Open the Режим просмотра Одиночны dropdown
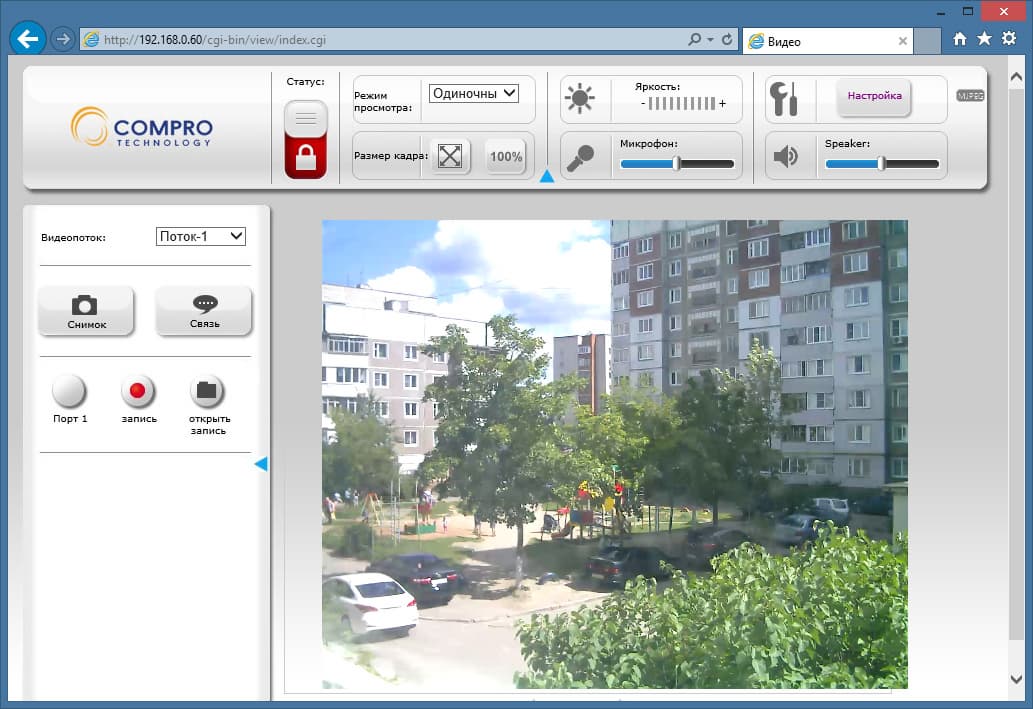Image resolution: width=1033 pixels, height=709 pixels. pos(474,94)
